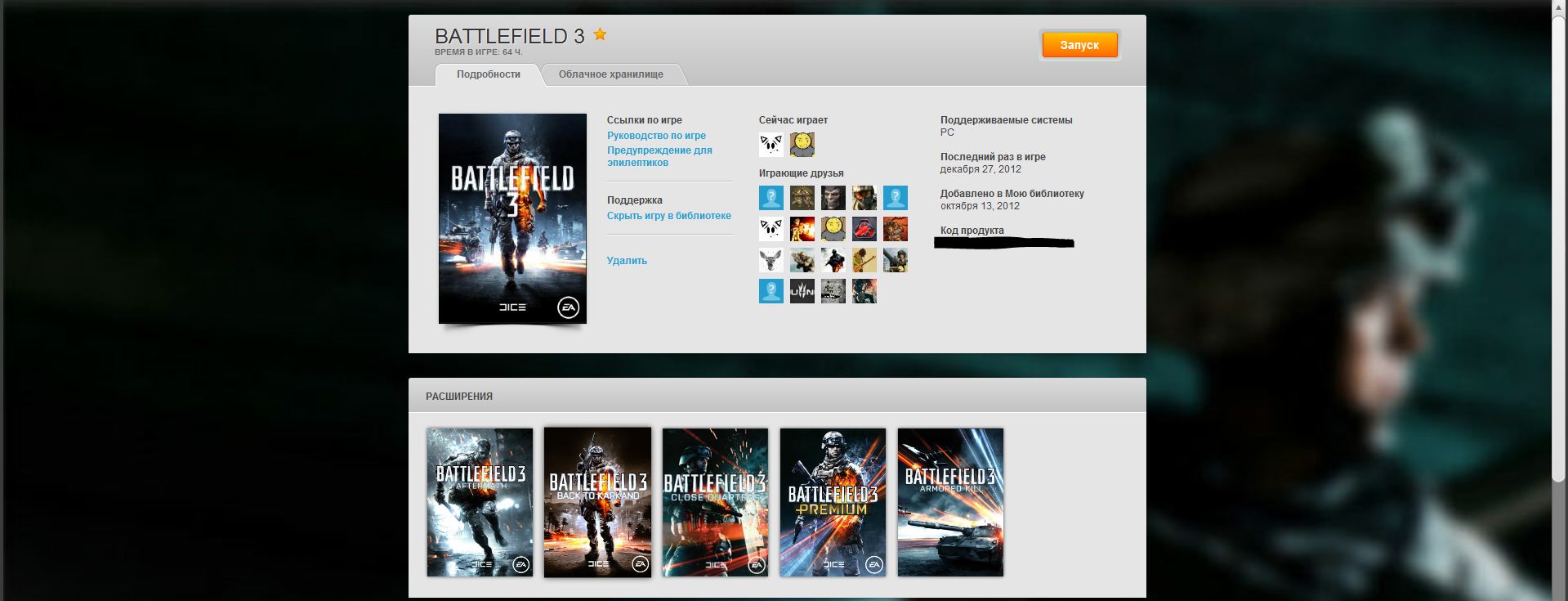Click the Удалить link
The height and width of the screenshot is (601, 1568).
coord(627,261)
